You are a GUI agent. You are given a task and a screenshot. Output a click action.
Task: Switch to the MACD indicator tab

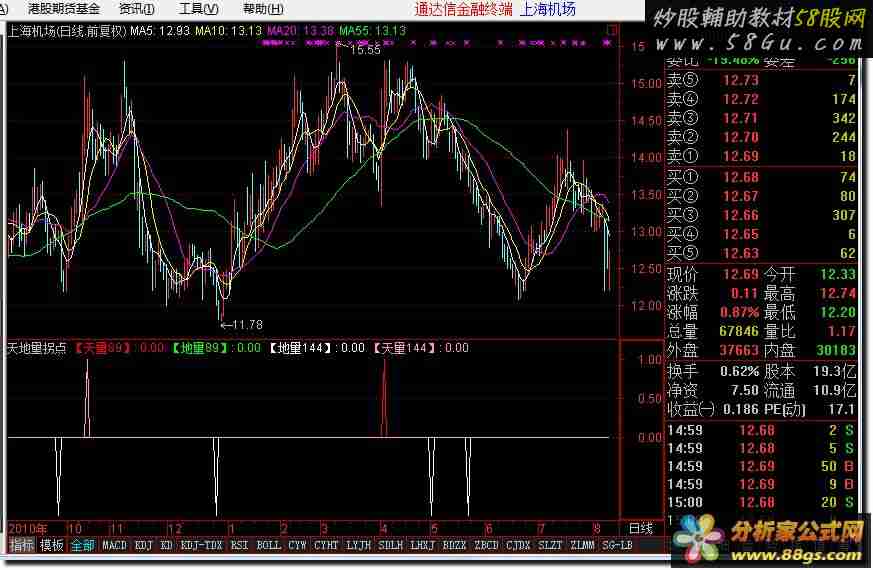[x=114, y=545]
